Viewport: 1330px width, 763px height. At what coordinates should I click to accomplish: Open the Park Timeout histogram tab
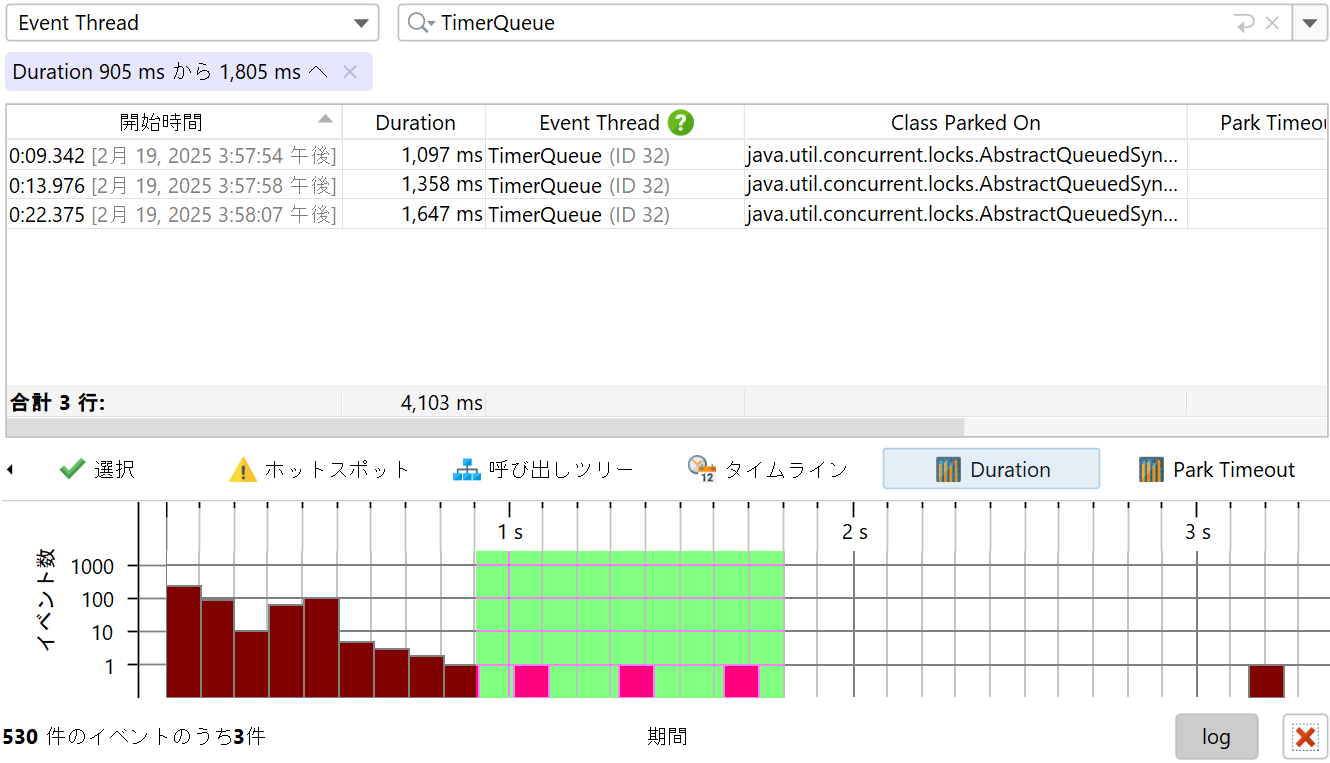point(1216,469)
